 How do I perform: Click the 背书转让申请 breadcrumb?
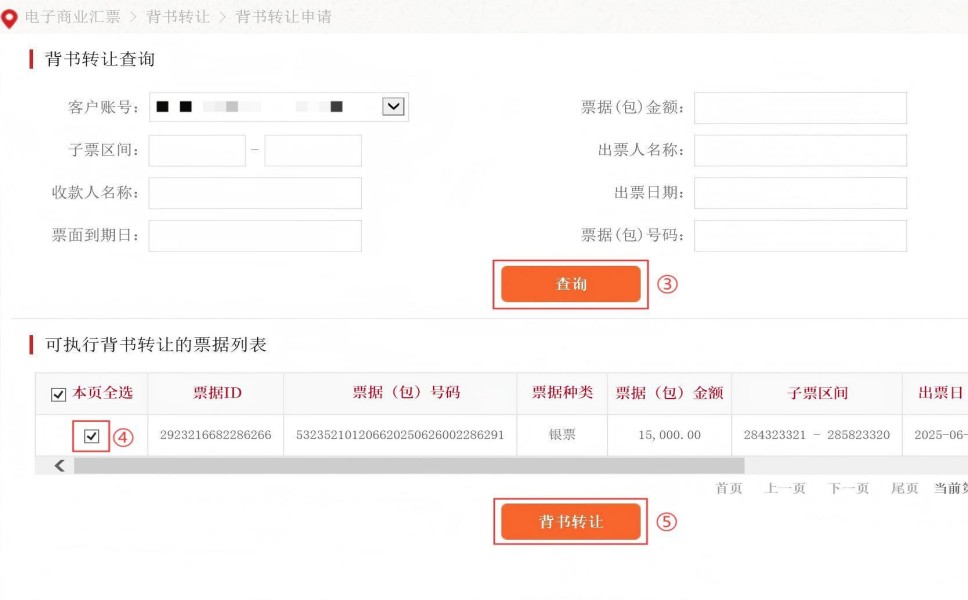[x=283, y=17]
